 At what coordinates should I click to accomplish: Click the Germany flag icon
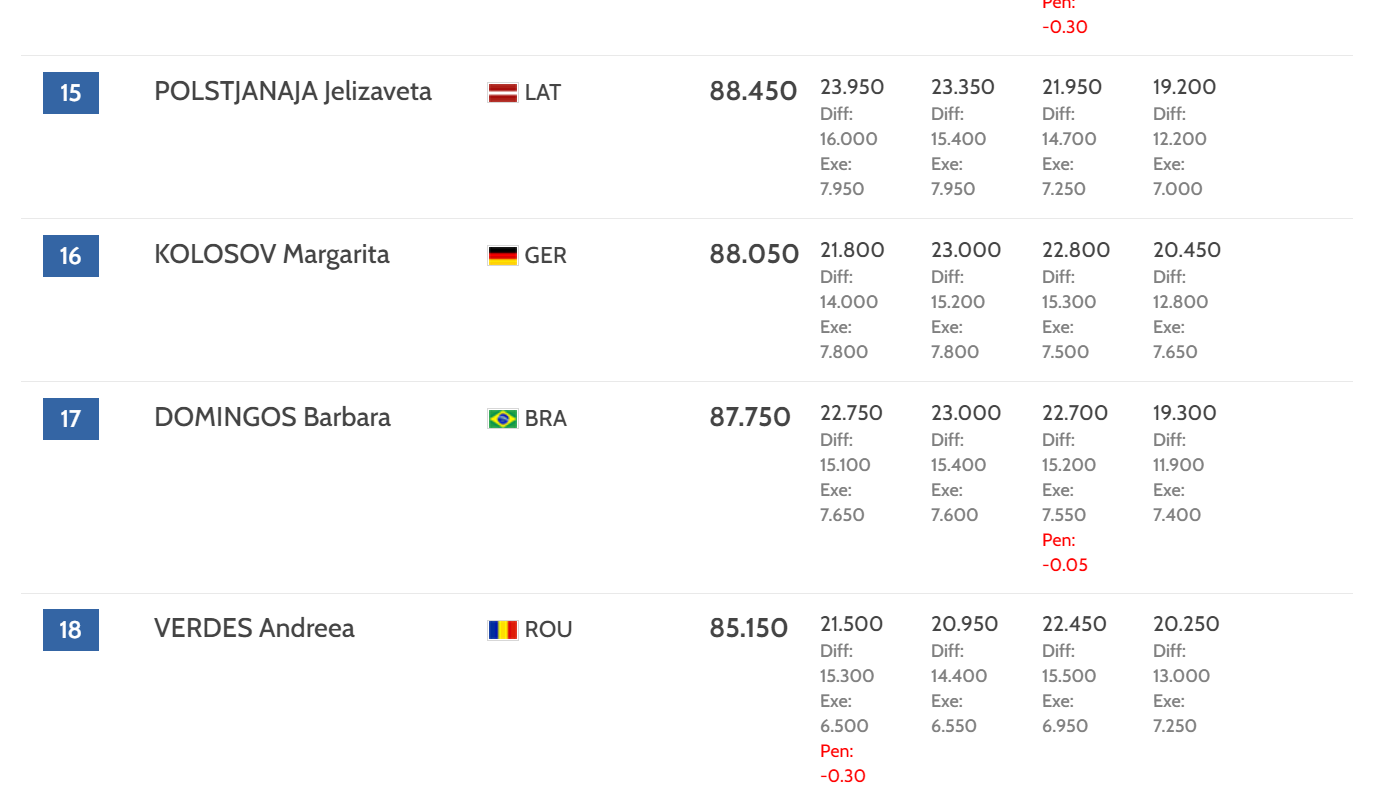[x=502, y=256]
